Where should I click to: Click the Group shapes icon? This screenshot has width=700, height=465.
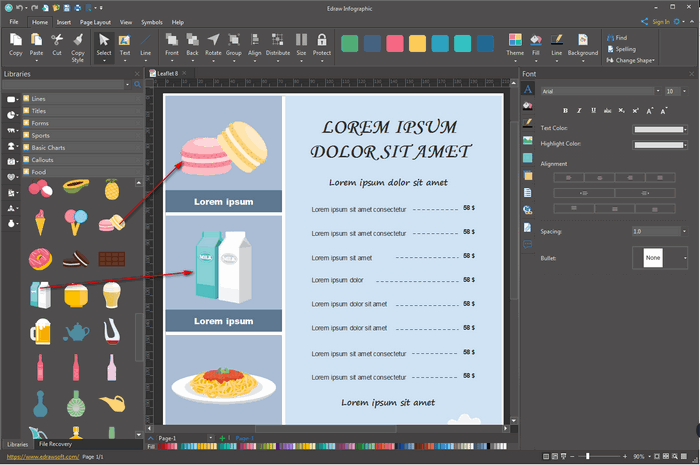click(x=233, y=42)
